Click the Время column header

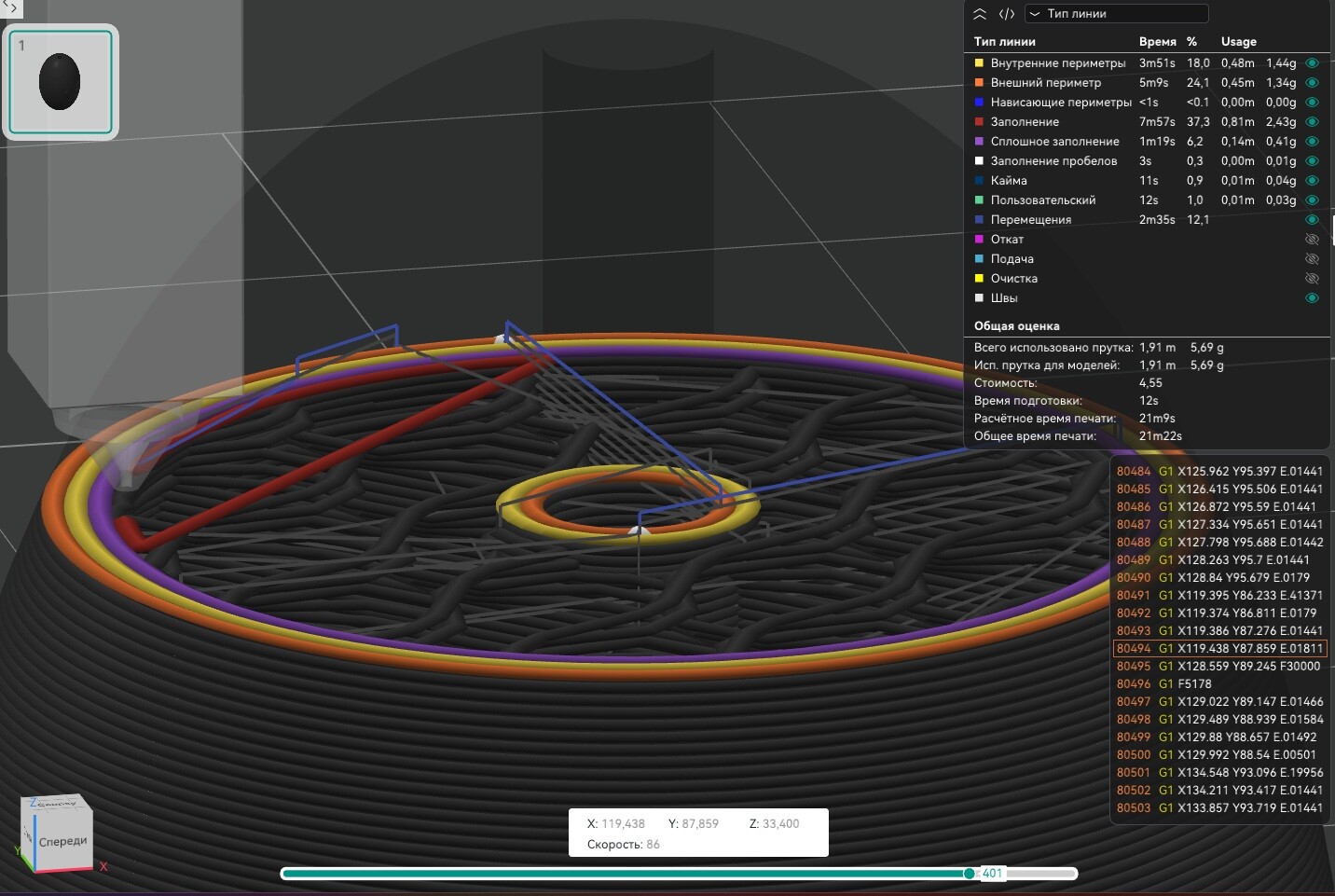point(1158,42)
